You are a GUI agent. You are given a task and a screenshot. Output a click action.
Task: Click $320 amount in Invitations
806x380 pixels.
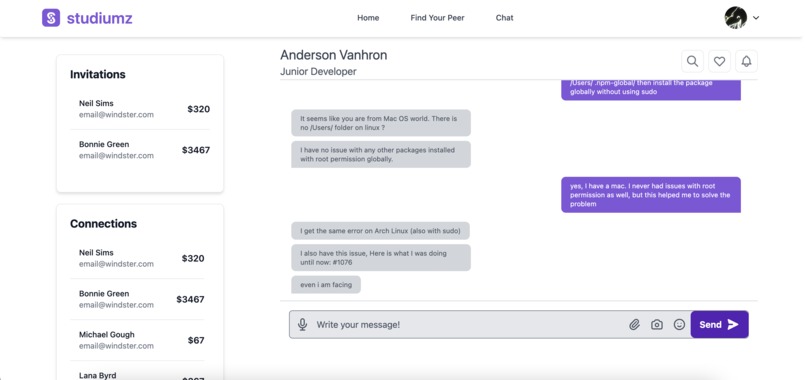(198, 109)
